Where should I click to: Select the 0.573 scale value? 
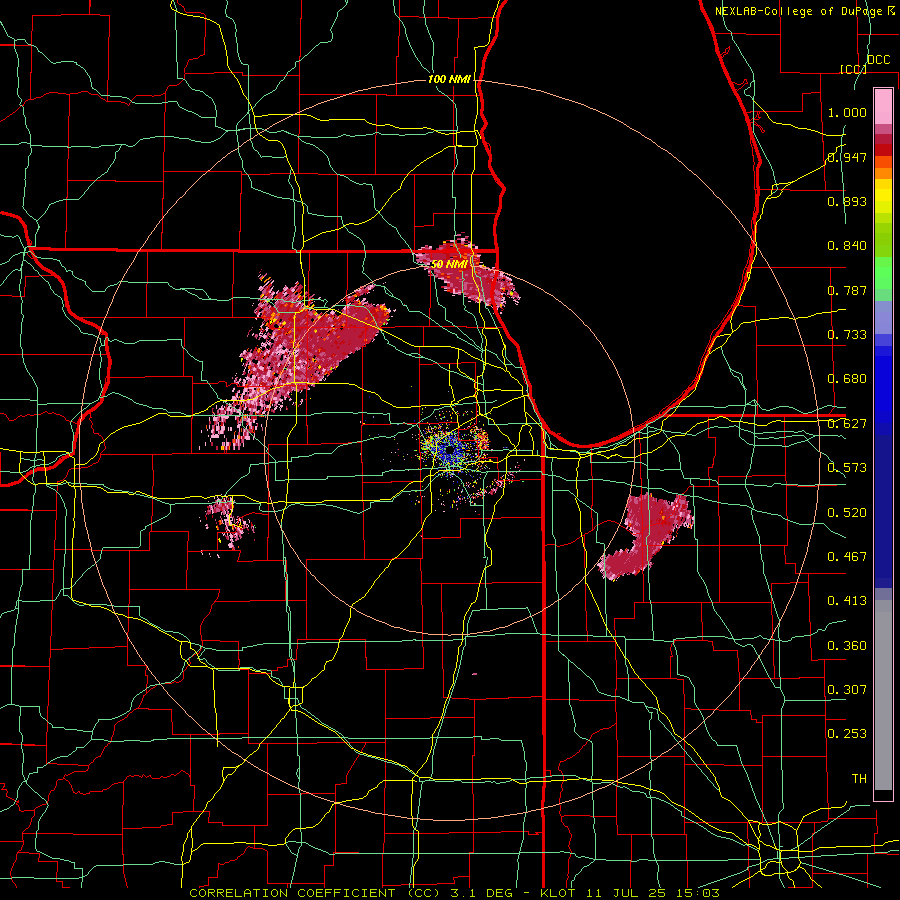click(x=847, y=468)
